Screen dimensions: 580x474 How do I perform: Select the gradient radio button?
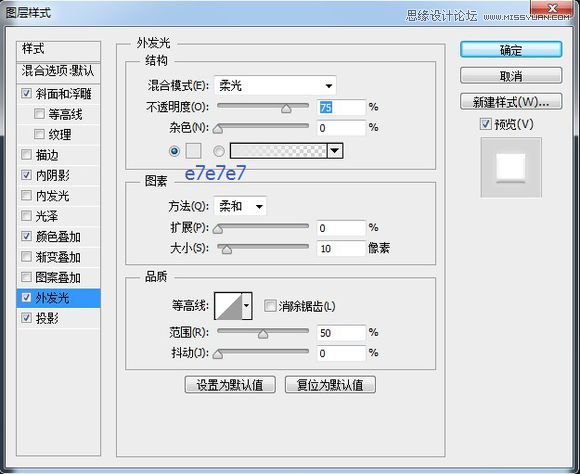219,151
